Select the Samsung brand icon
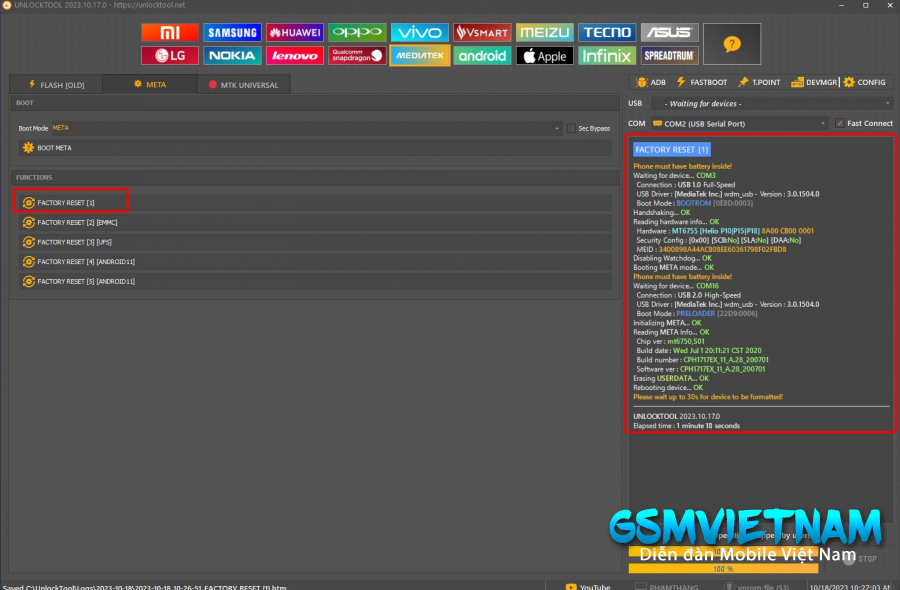Viewport: 900px width, 590px height. pyautogui.click(x=232, y=33)
